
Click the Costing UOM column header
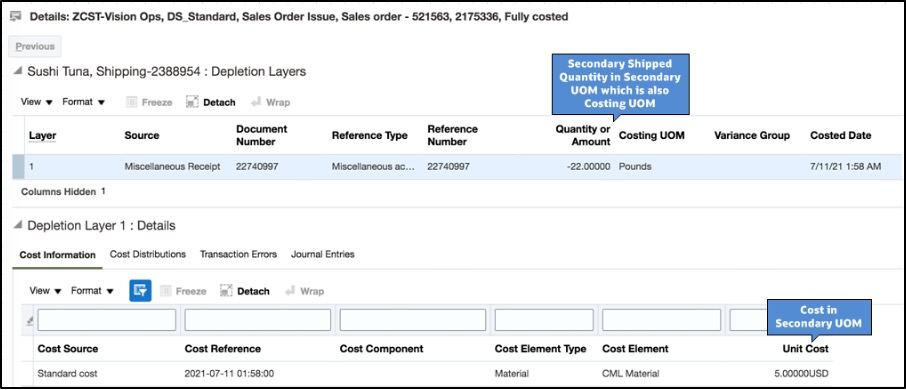[651, 135]
